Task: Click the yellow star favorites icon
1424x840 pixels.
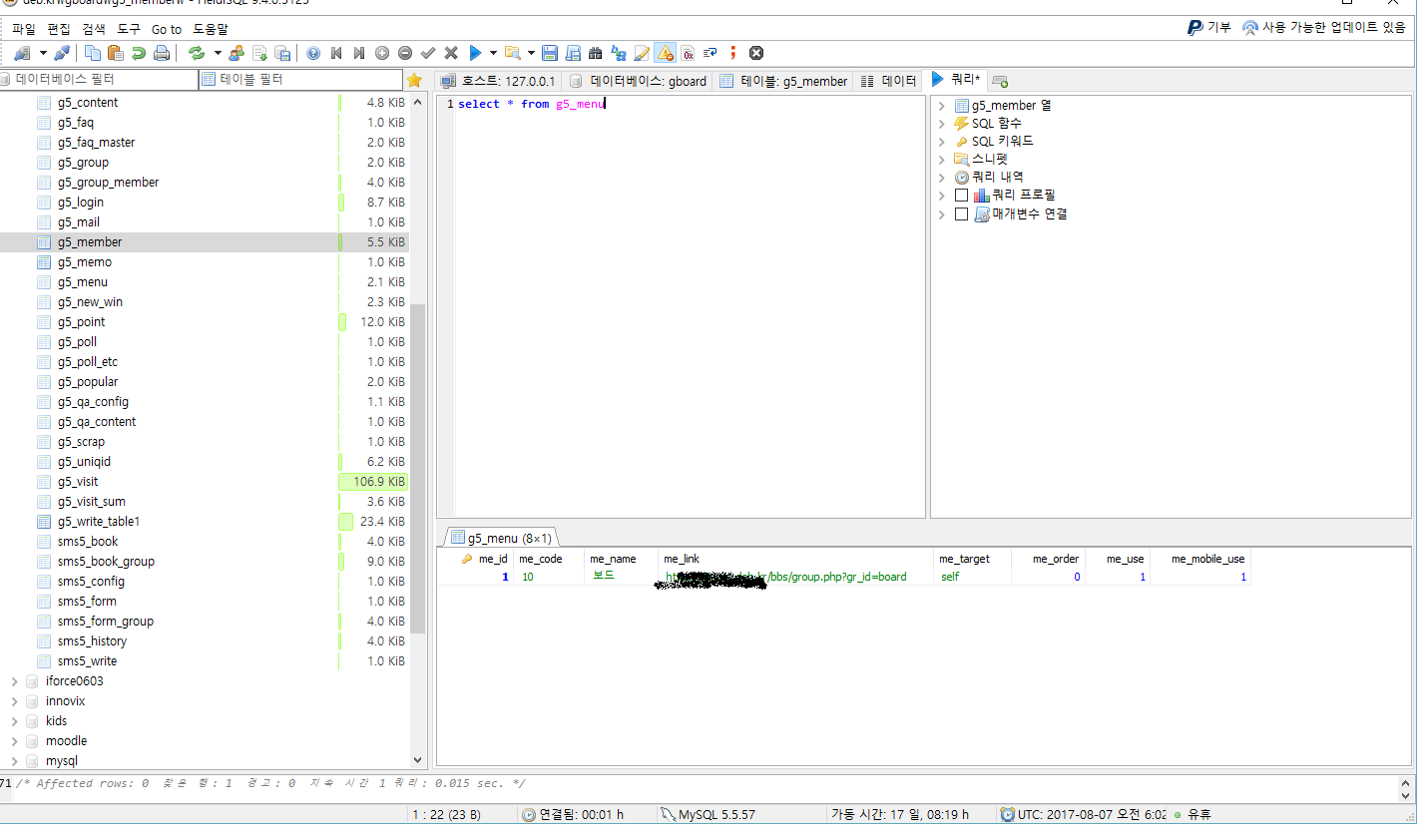Action: point(415,80)
